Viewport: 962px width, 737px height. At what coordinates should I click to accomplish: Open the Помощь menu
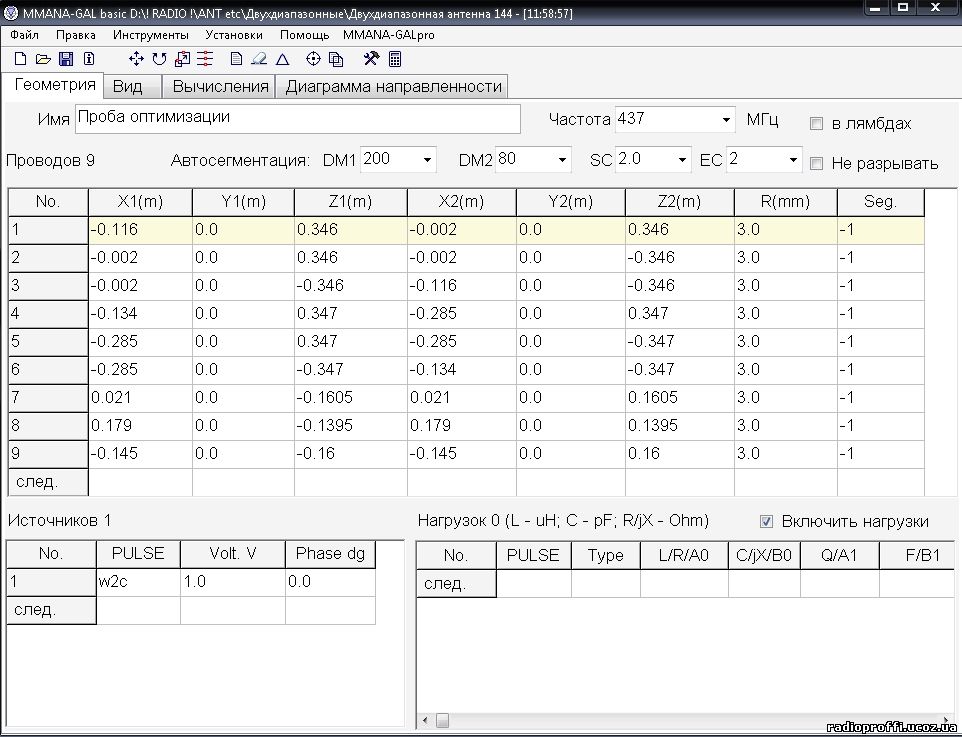click(x=304, y=35)
